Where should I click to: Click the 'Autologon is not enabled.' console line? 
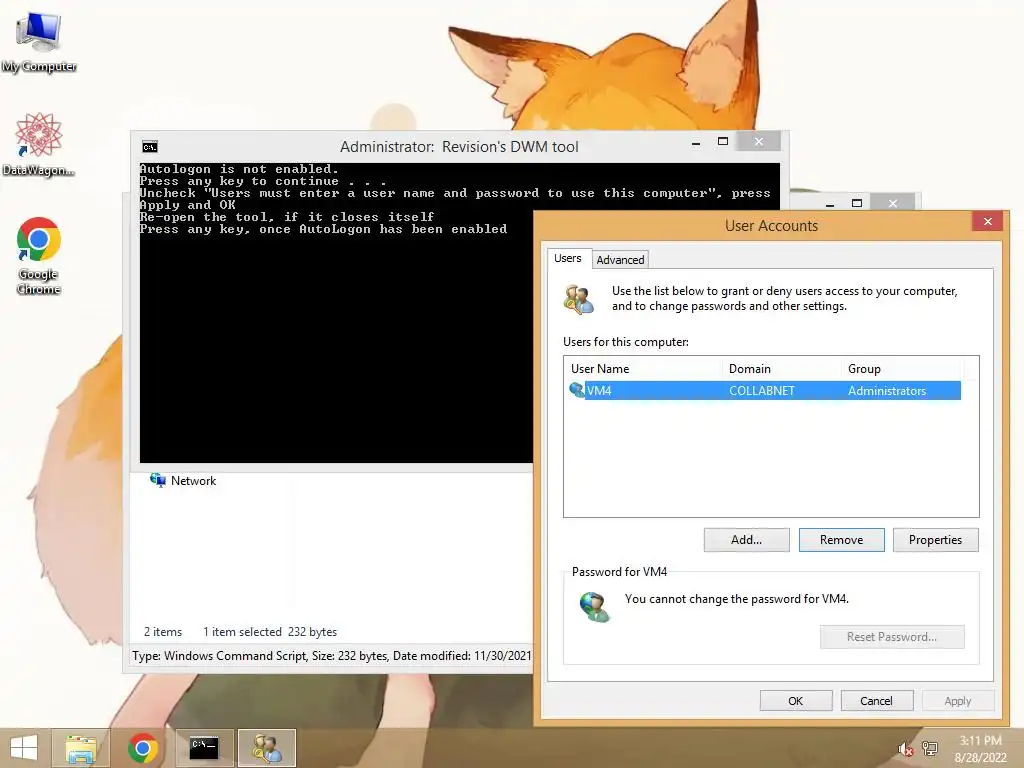tap(239, 169)
